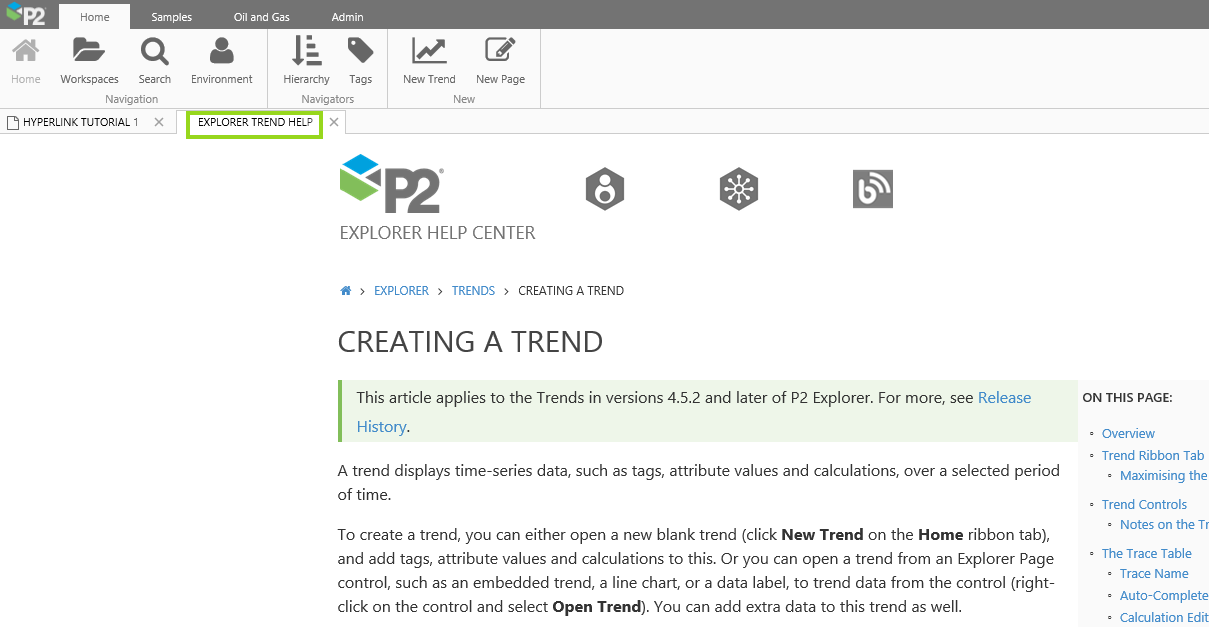1209x627 pixels.
Task: Click the EXPLORER HELP CENTER title text
Action: [438, 233]
